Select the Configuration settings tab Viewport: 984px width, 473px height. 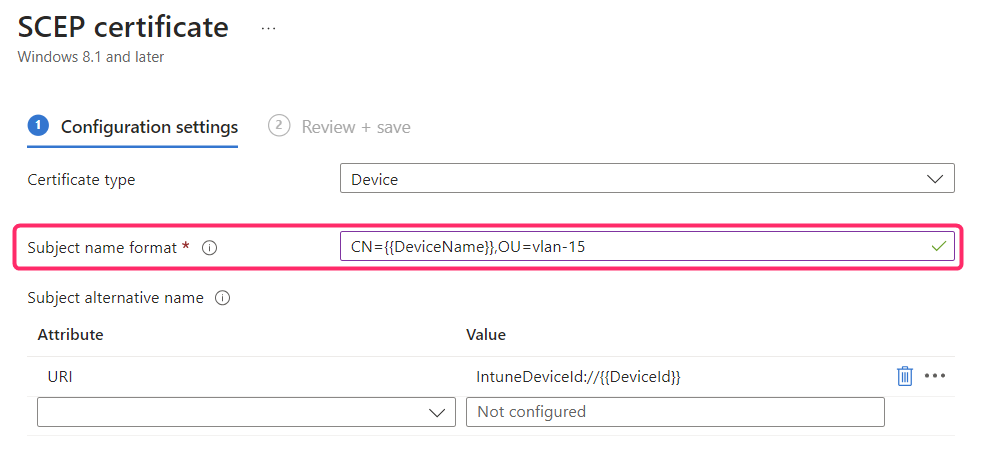click(x=149, y=127)
